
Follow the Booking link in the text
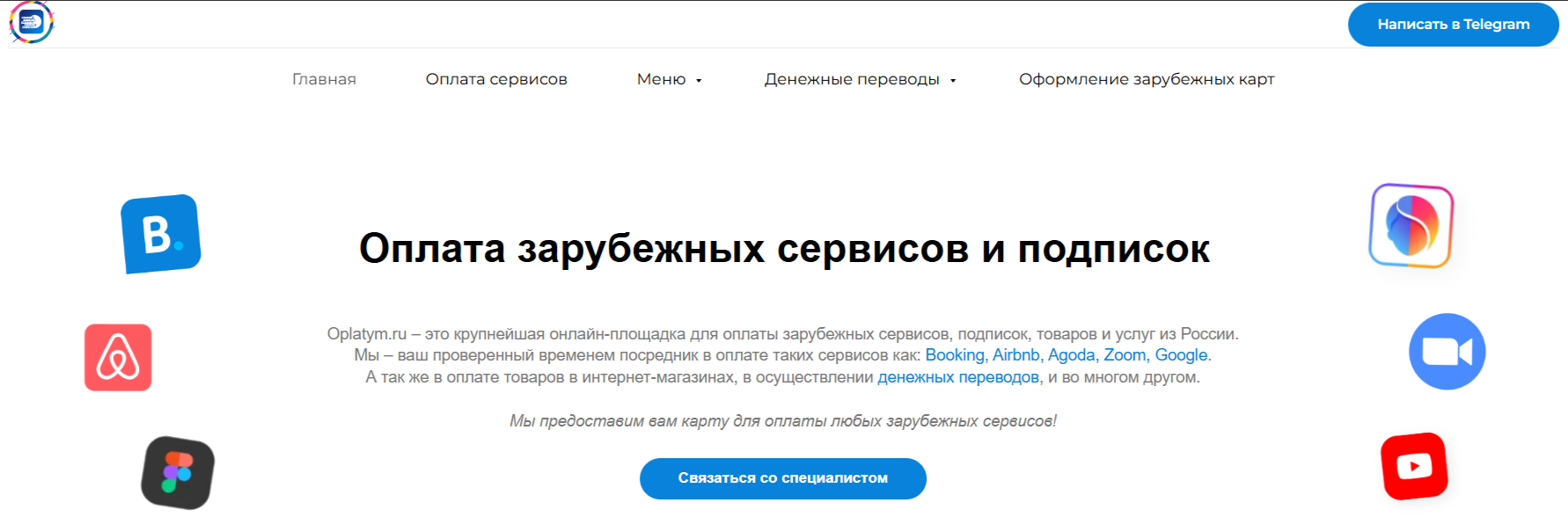pyautogui.click(x=955, y=355)
